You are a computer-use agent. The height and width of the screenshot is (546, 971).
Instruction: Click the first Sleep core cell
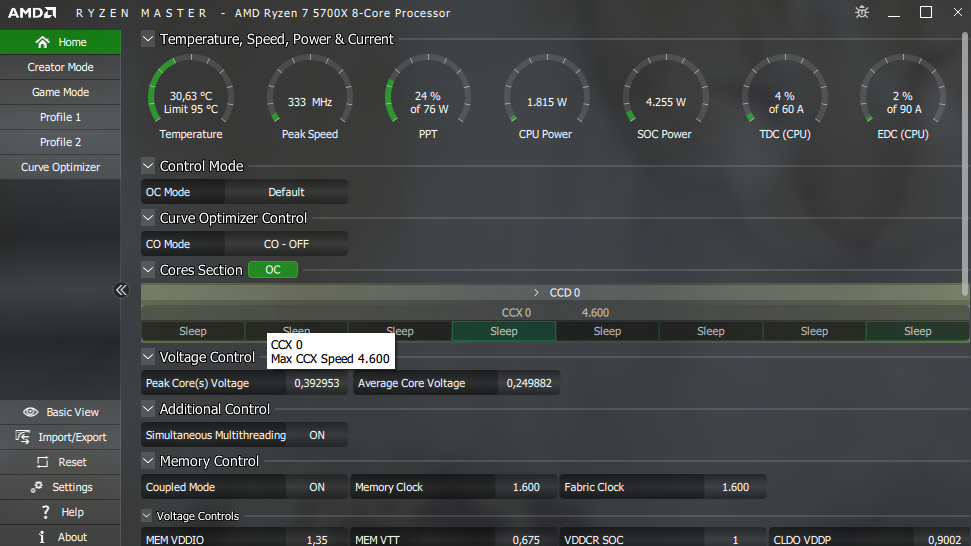pyautogui.click(x=193, y=331)
